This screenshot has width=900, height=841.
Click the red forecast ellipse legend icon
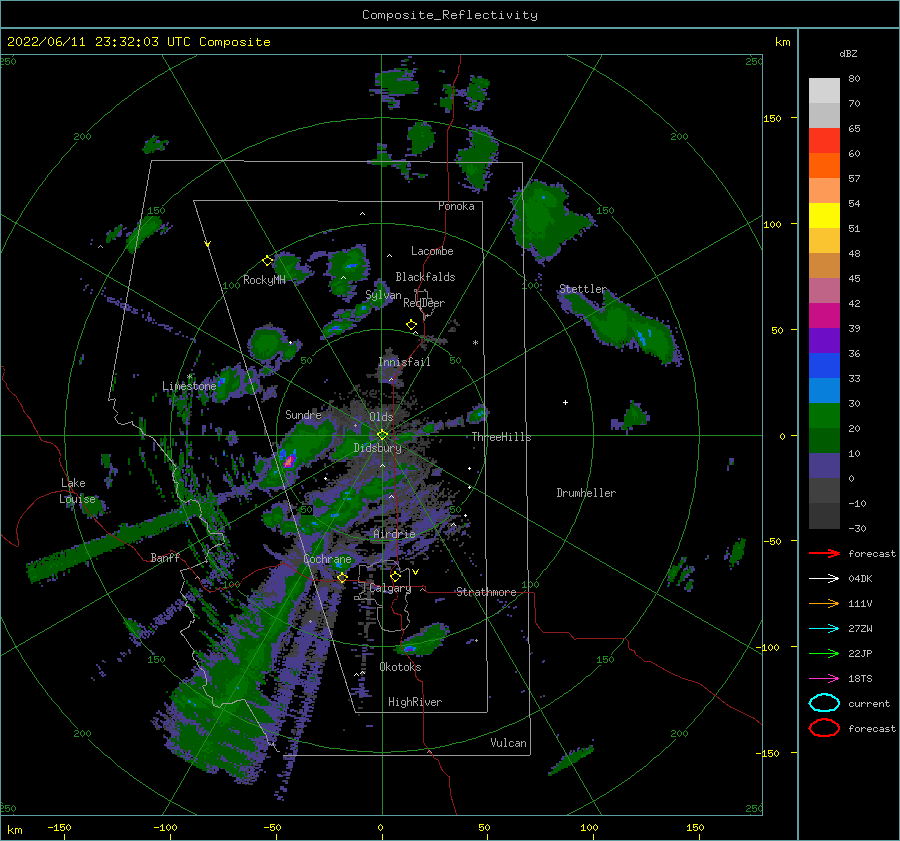824,728
